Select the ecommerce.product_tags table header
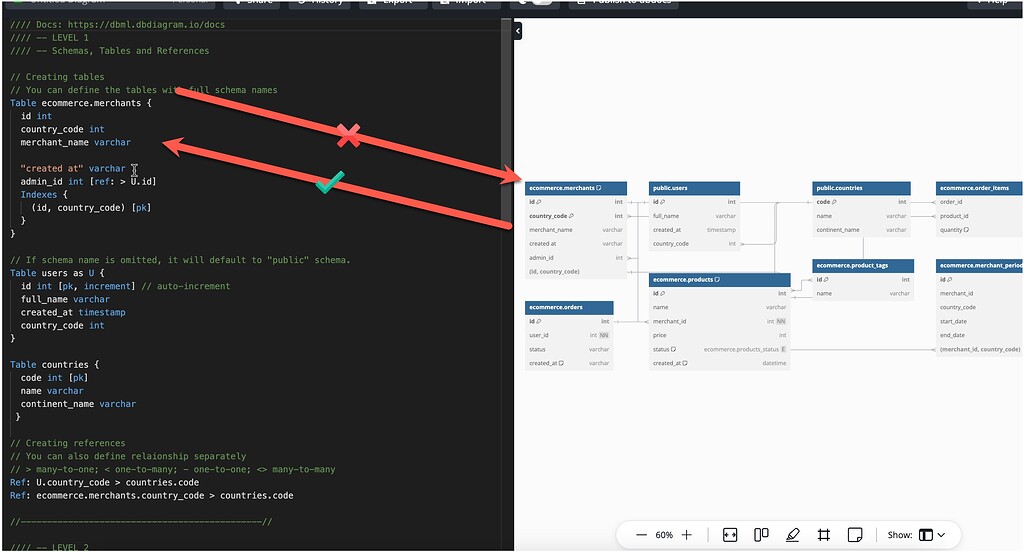The image size is (1024, 552). tap(862, 266)
